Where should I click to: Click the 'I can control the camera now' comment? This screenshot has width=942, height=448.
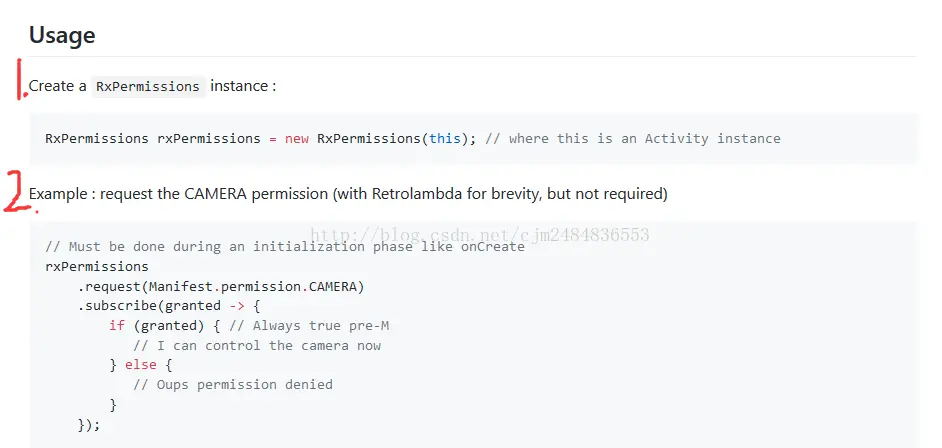(x=257, y=346)
